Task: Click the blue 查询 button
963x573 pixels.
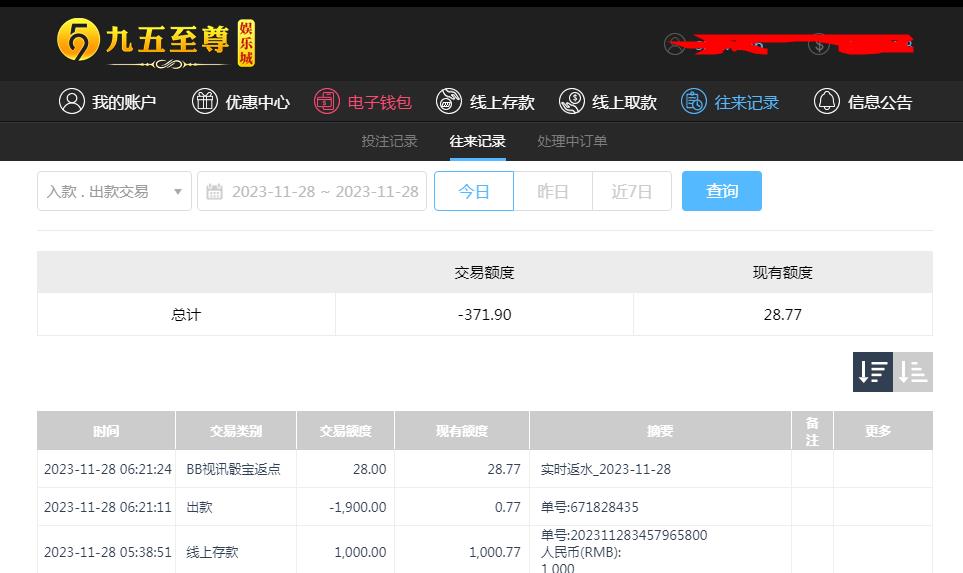Action: tap(722, 191)
